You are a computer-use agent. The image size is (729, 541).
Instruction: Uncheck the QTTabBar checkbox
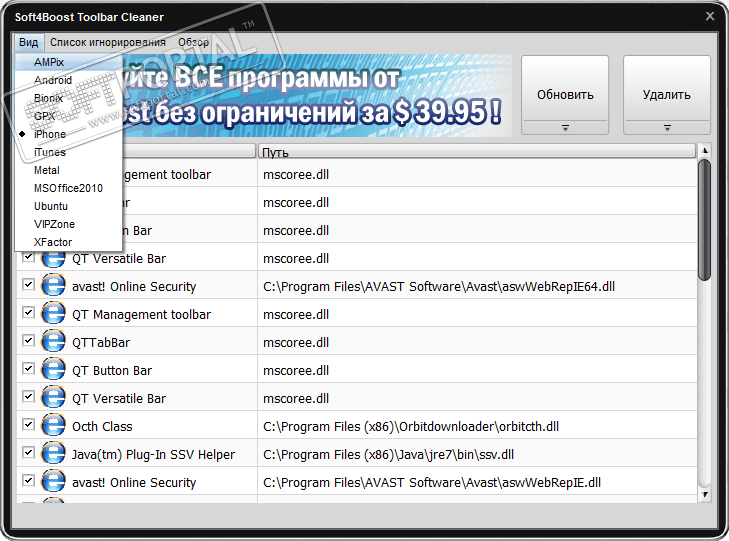28,340
